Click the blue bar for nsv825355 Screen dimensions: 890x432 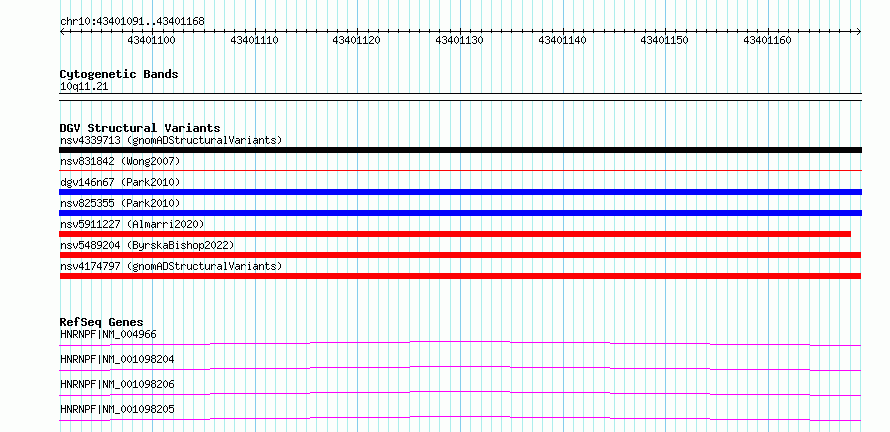coord(460,213)
